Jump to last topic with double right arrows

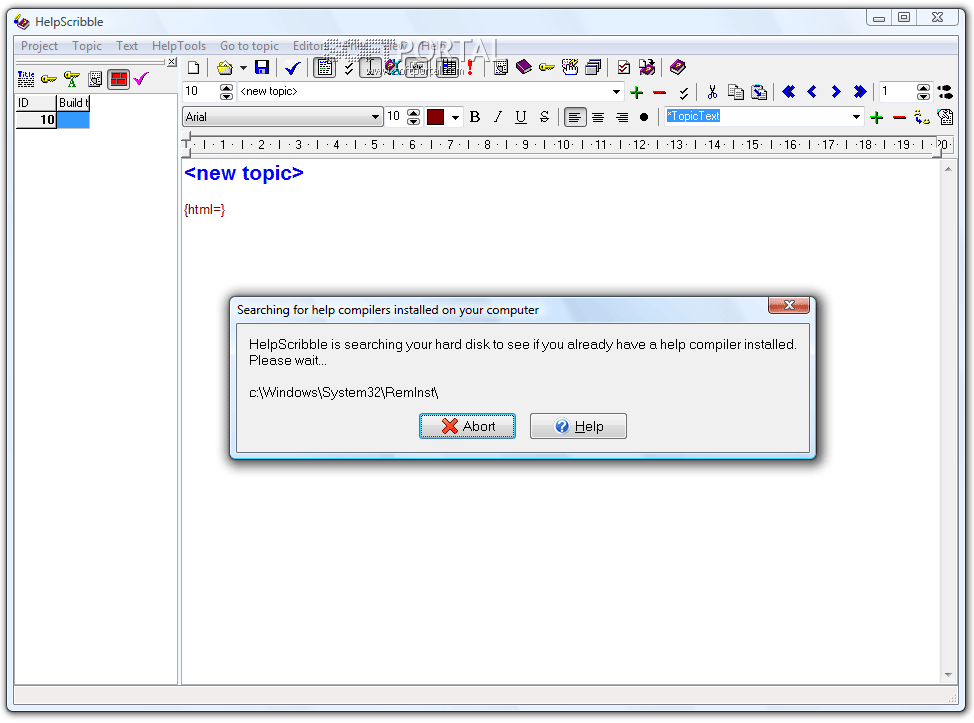tap(860, 92)
